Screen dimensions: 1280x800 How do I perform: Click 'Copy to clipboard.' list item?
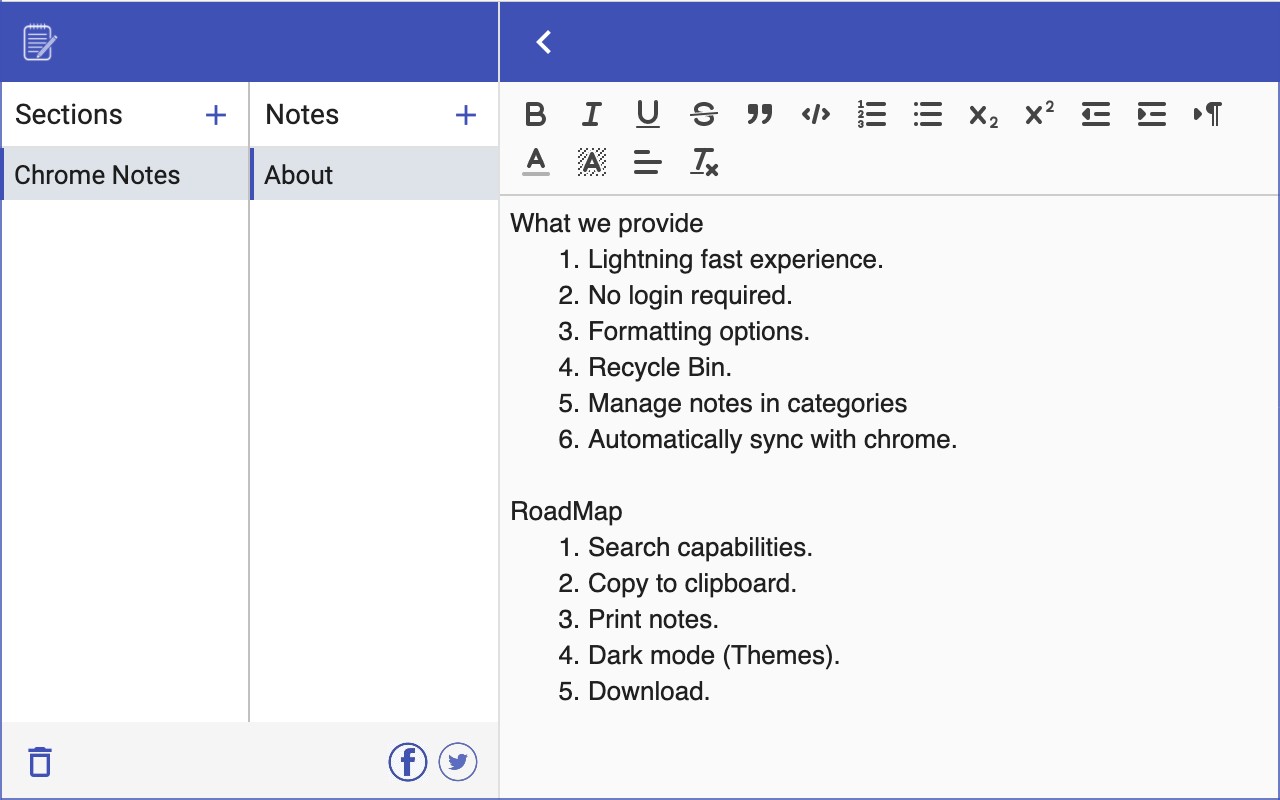coord(692,583)
